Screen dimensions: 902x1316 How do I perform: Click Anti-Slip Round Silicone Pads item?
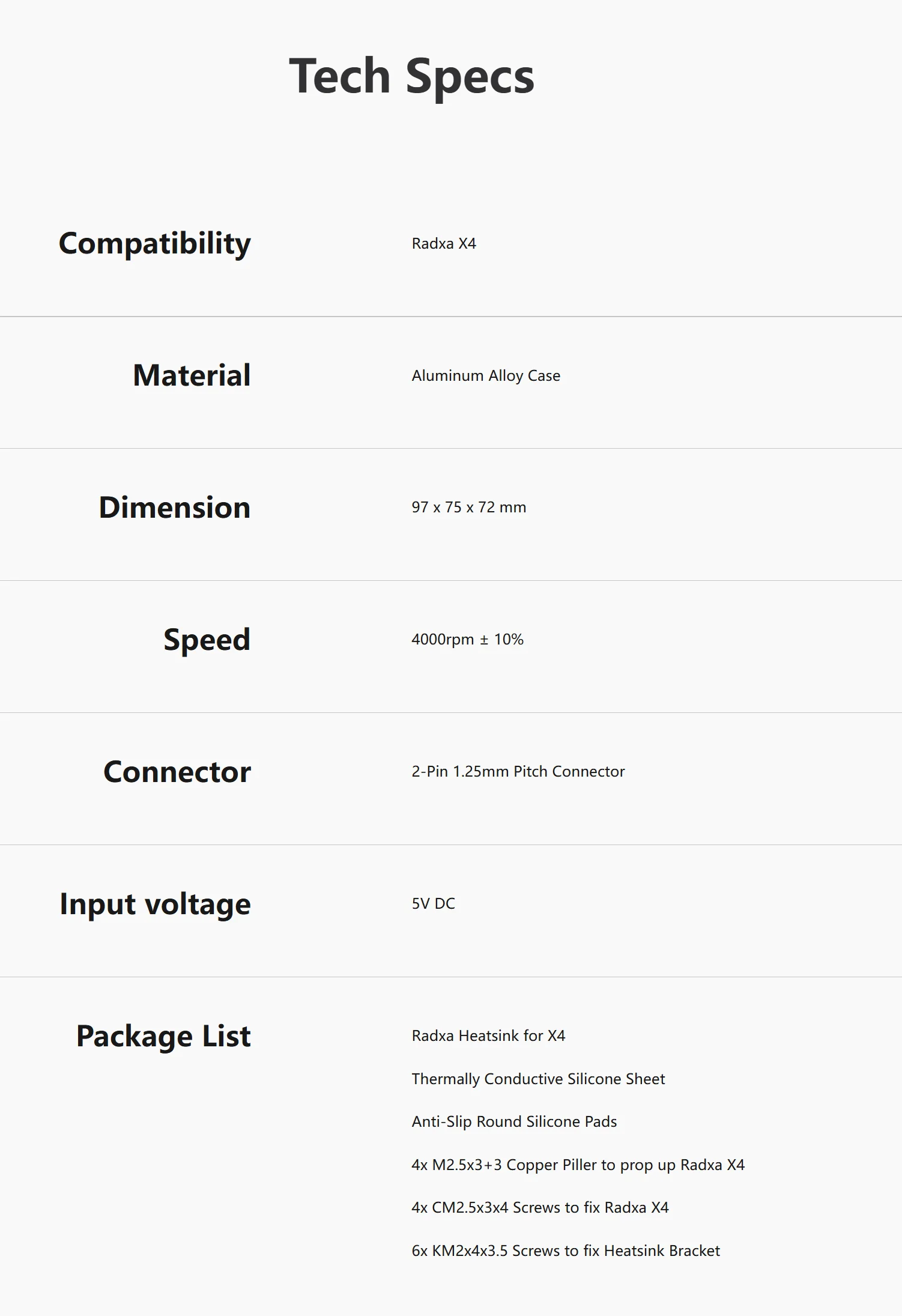point(514,1122)
